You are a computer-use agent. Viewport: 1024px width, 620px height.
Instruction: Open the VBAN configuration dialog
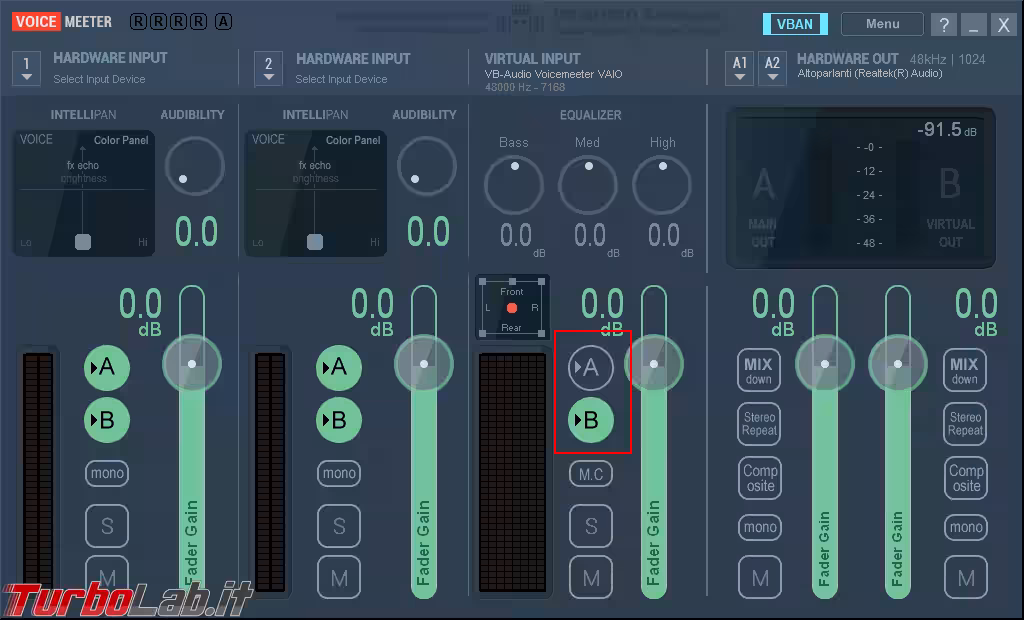tap(795, 23)
